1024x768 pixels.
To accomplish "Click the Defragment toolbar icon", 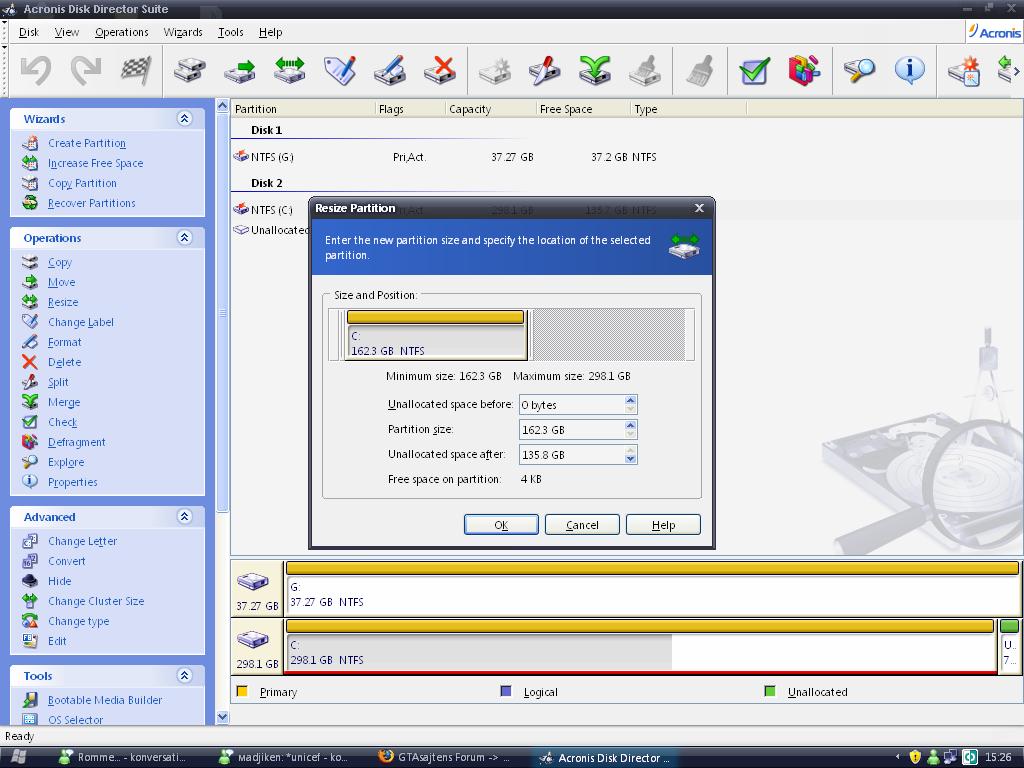I will tap(804, 70).
